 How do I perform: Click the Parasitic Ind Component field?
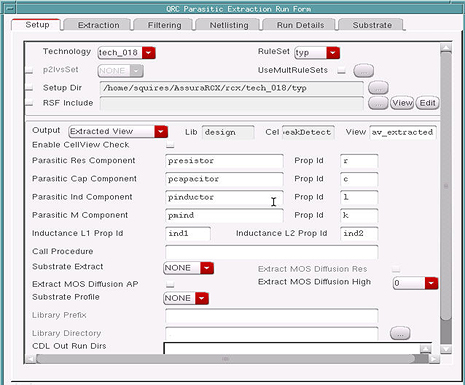[224, 197]
